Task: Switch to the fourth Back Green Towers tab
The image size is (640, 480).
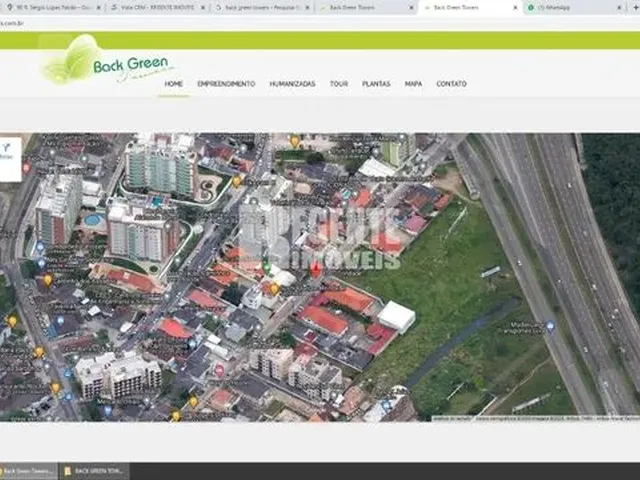Action: [365, 7]
